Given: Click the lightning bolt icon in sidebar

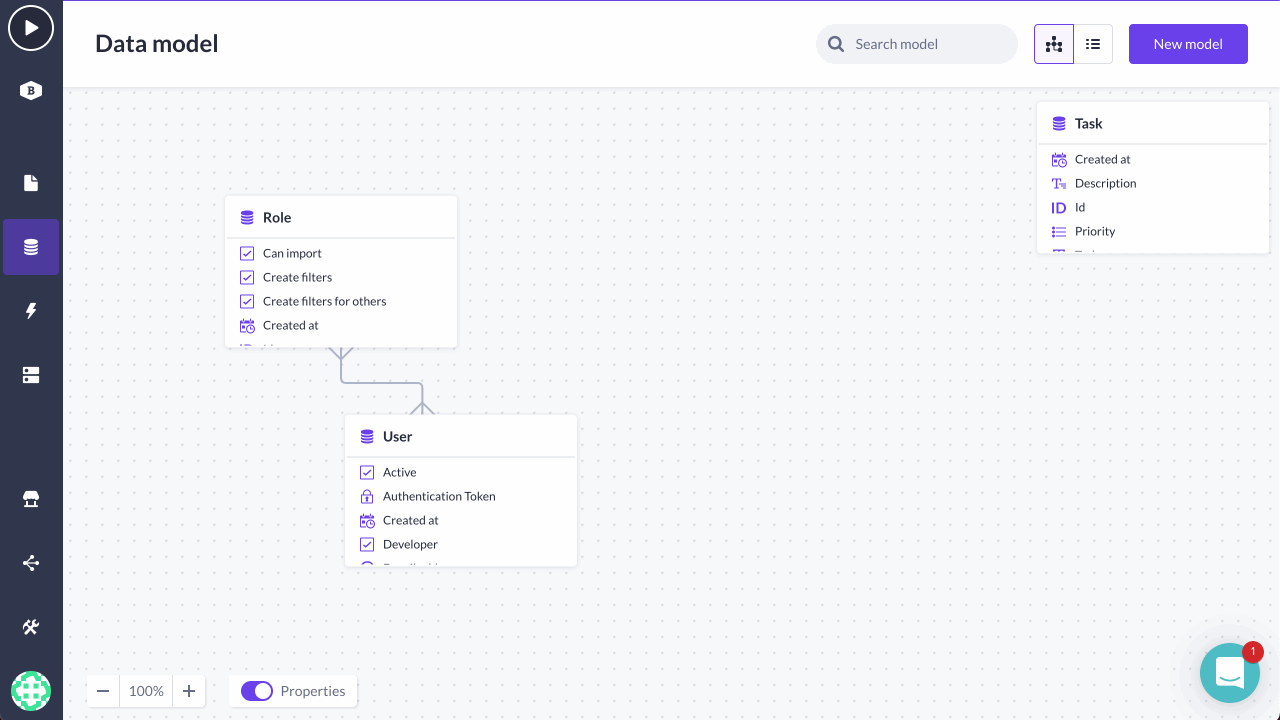Looking at the screenshot, I should click(30, 310).
